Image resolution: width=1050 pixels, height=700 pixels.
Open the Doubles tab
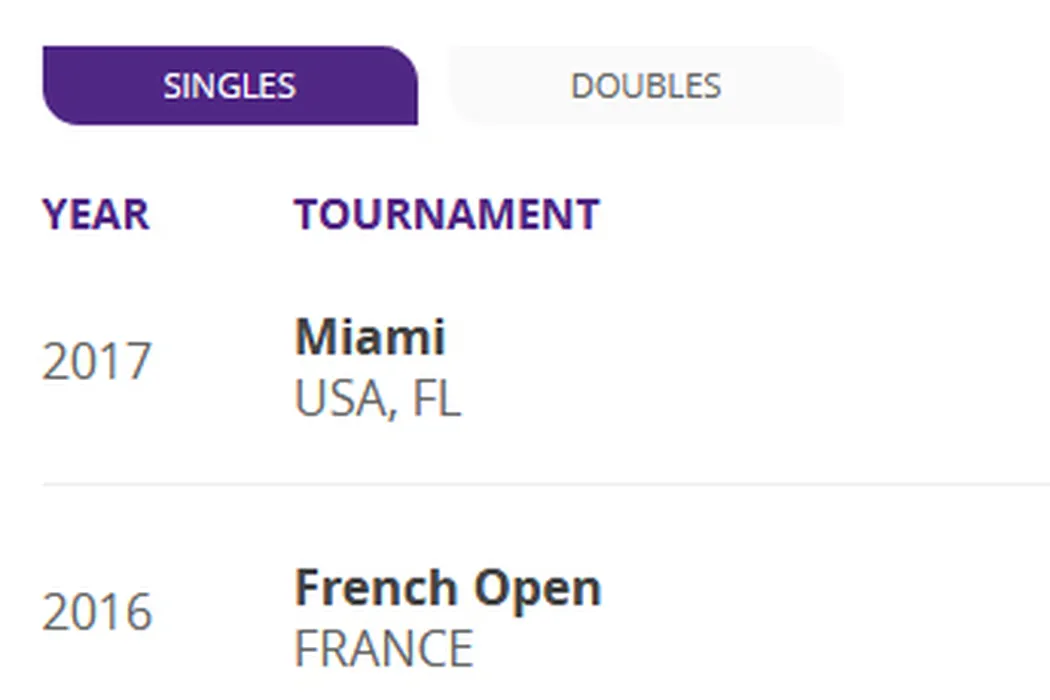tap(645, 86)
